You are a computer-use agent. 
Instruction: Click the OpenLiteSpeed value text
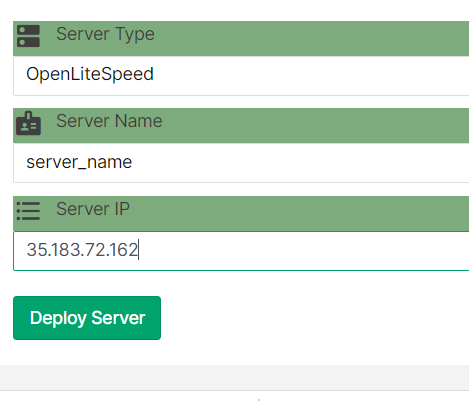pos(90,74)
